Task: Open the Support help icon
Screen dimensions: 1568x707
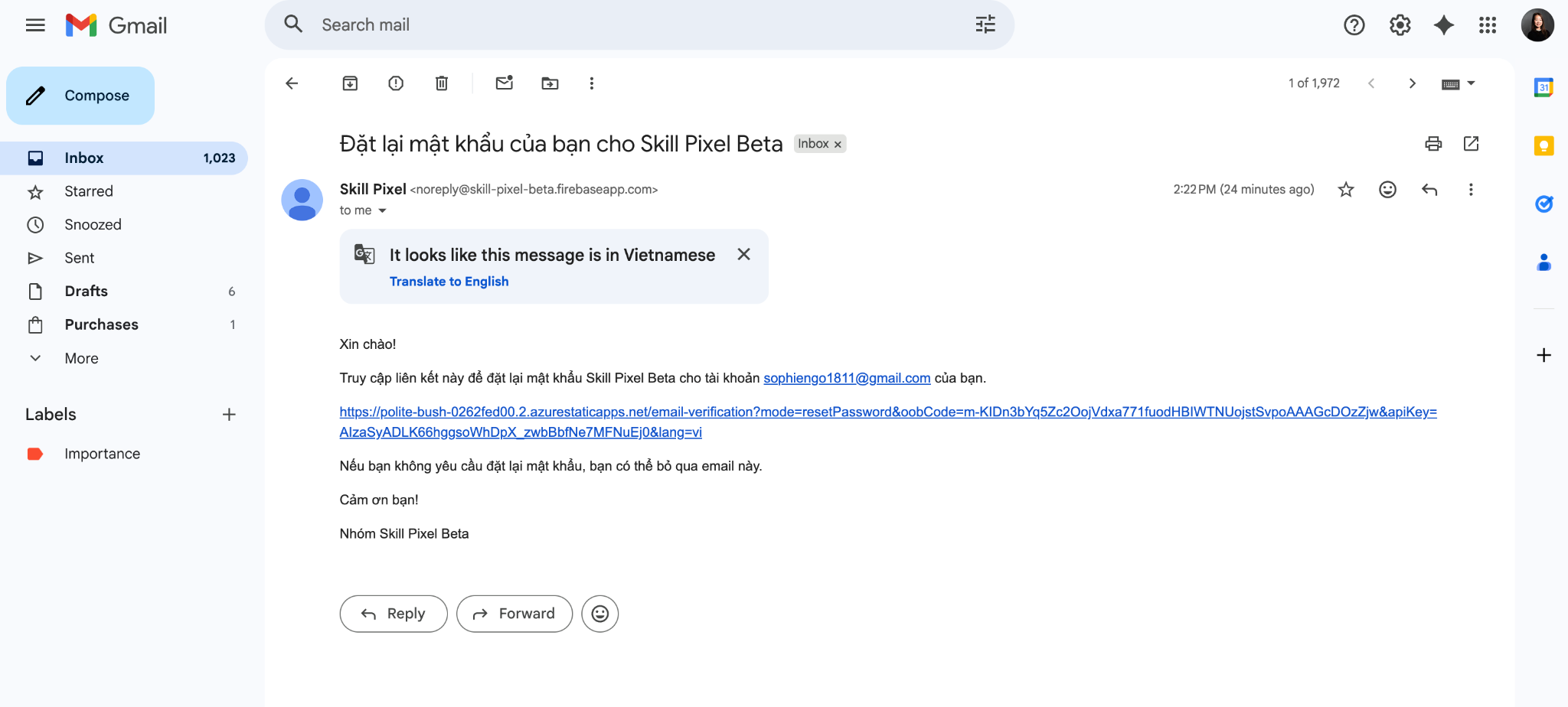Action: [x=1354, y=25]
